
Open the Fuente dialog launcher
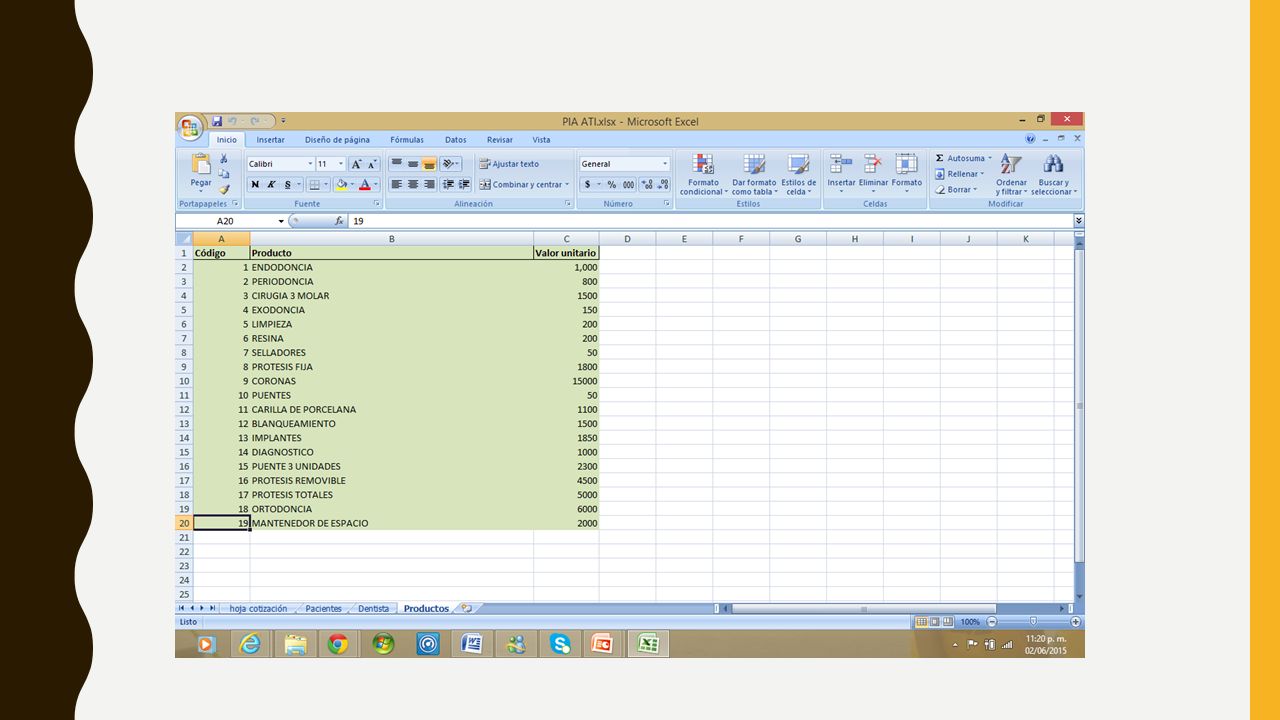point(377,203)
